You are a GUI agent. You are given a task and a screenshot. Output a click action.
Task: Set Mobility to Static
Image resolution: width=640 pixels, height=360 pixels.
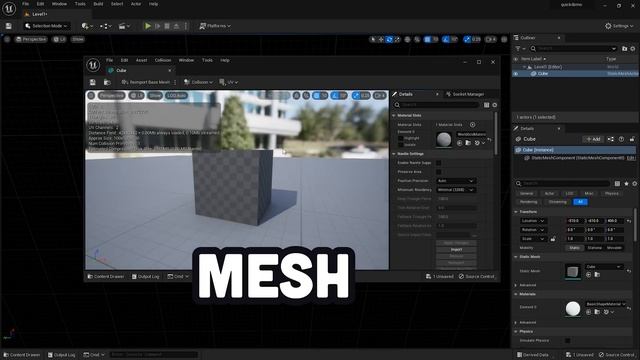pyautogui.click(x=574, y=248)
